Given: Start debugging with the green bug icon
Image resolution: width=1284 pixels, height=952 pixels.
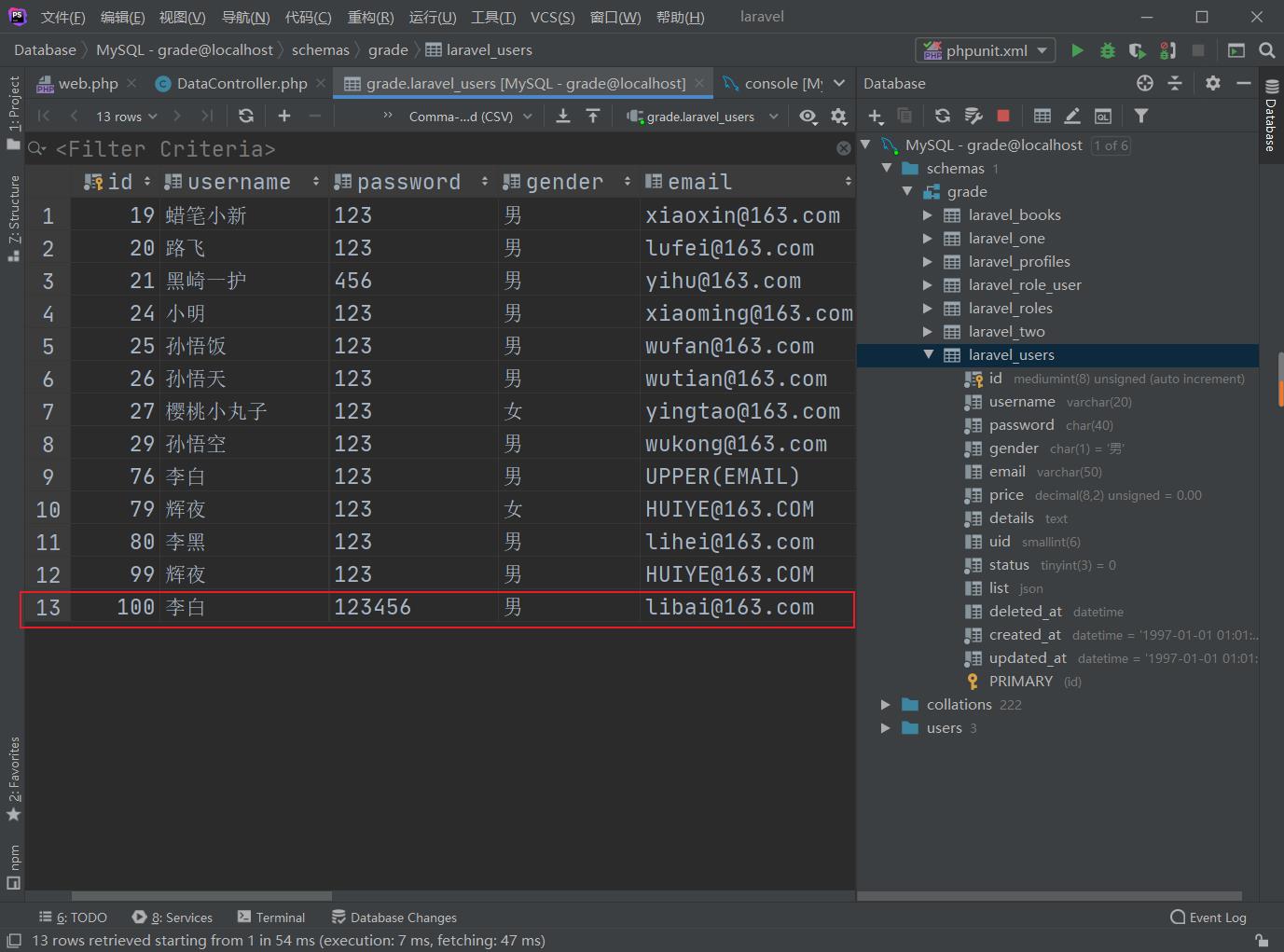Looking at the screenshot, I should coord(1108,50).
